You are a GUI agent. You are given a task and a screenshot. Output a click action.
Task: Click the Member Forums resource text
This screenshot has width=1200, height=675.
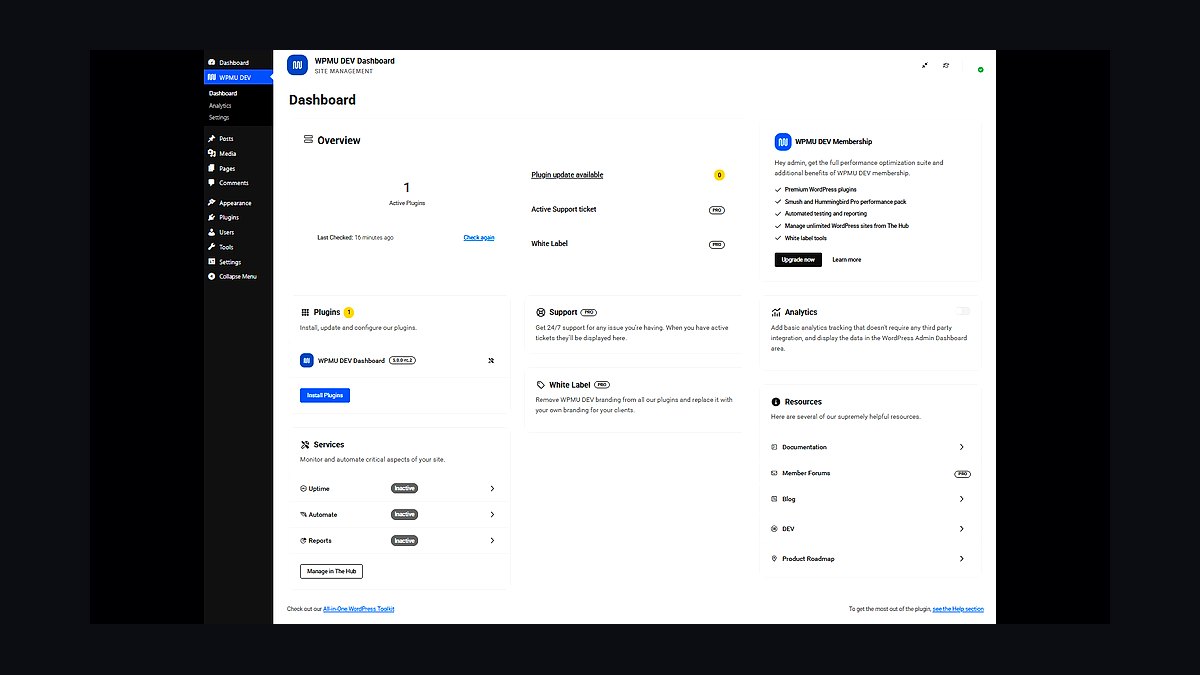pos(806,473)
